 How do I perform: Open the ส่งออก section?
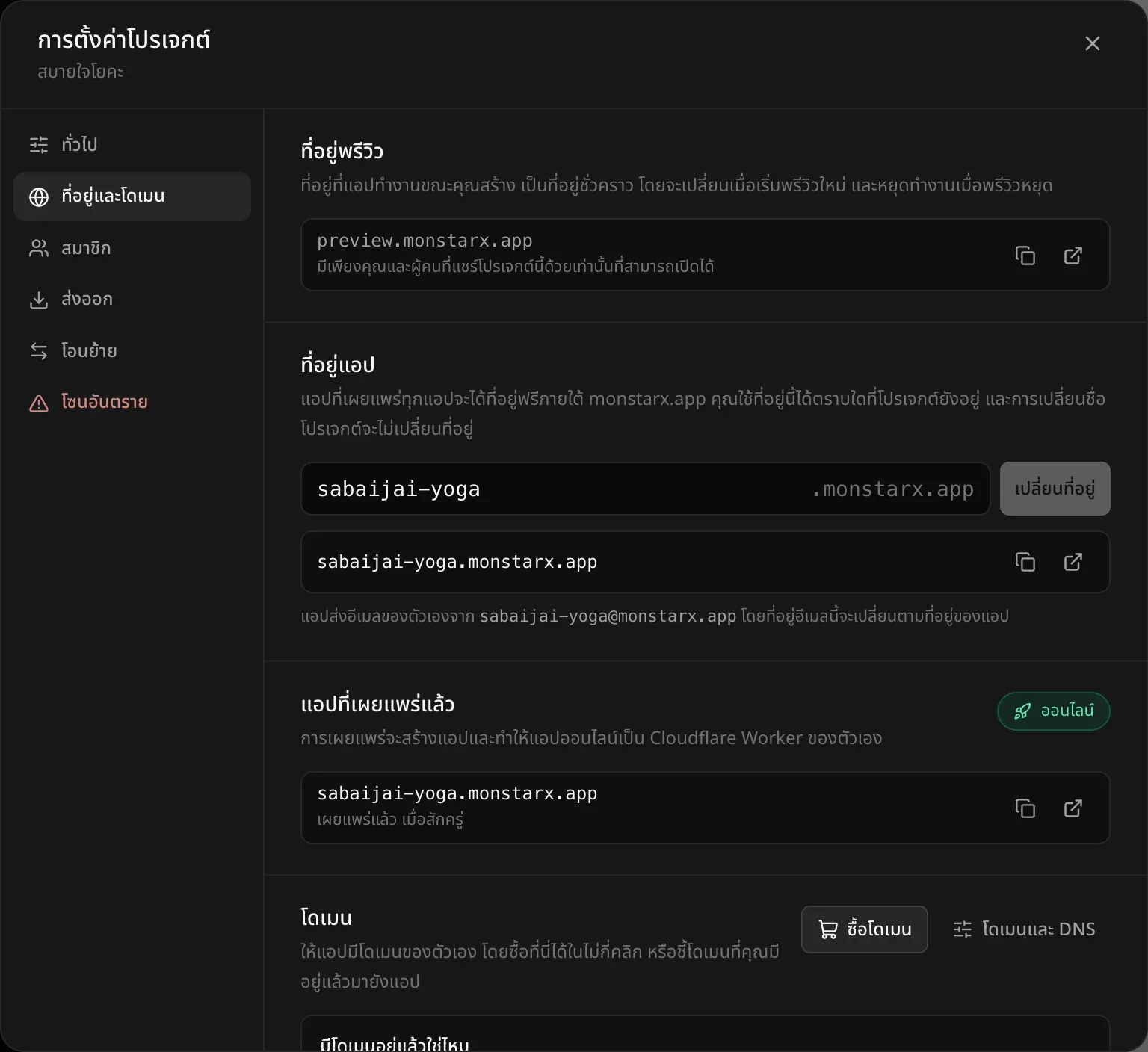coord(132,300)
